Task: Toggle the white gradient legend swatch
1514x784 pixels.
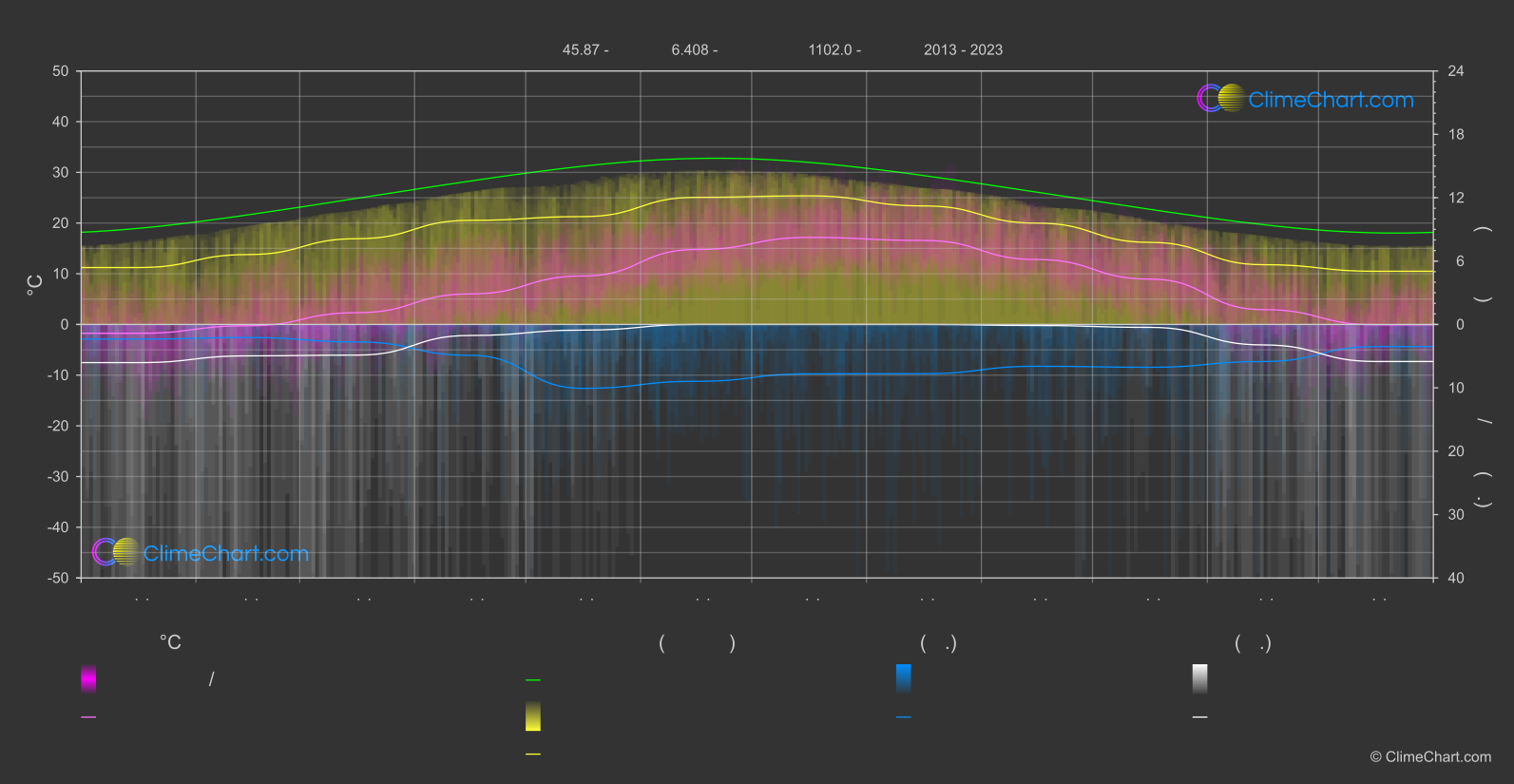Action: pos(1200,679)
